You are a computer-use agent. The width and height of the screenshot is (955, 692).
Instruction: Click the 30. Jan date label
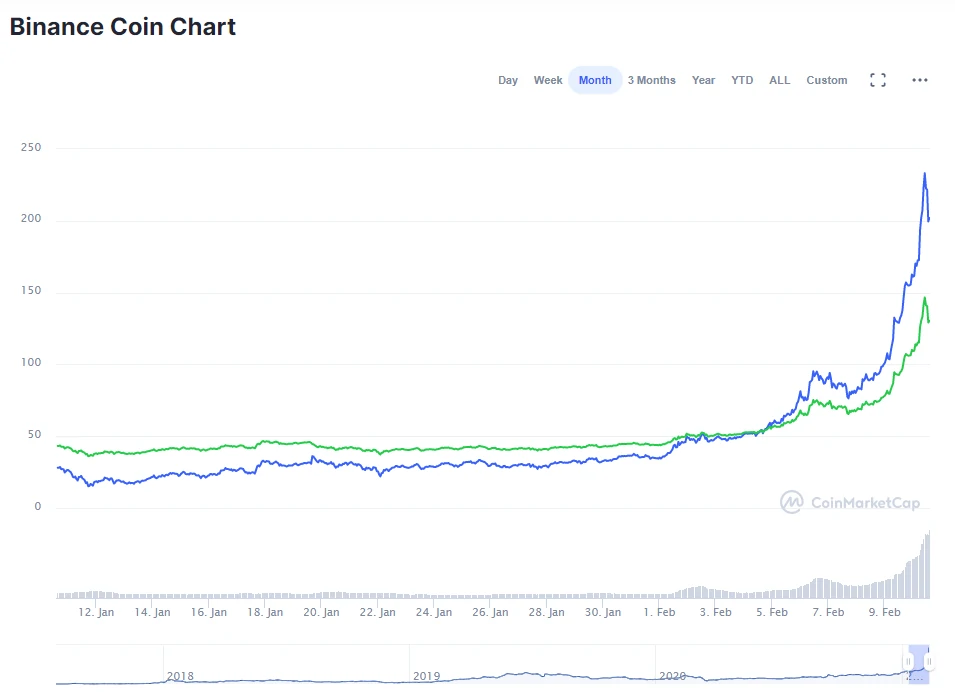603,612
